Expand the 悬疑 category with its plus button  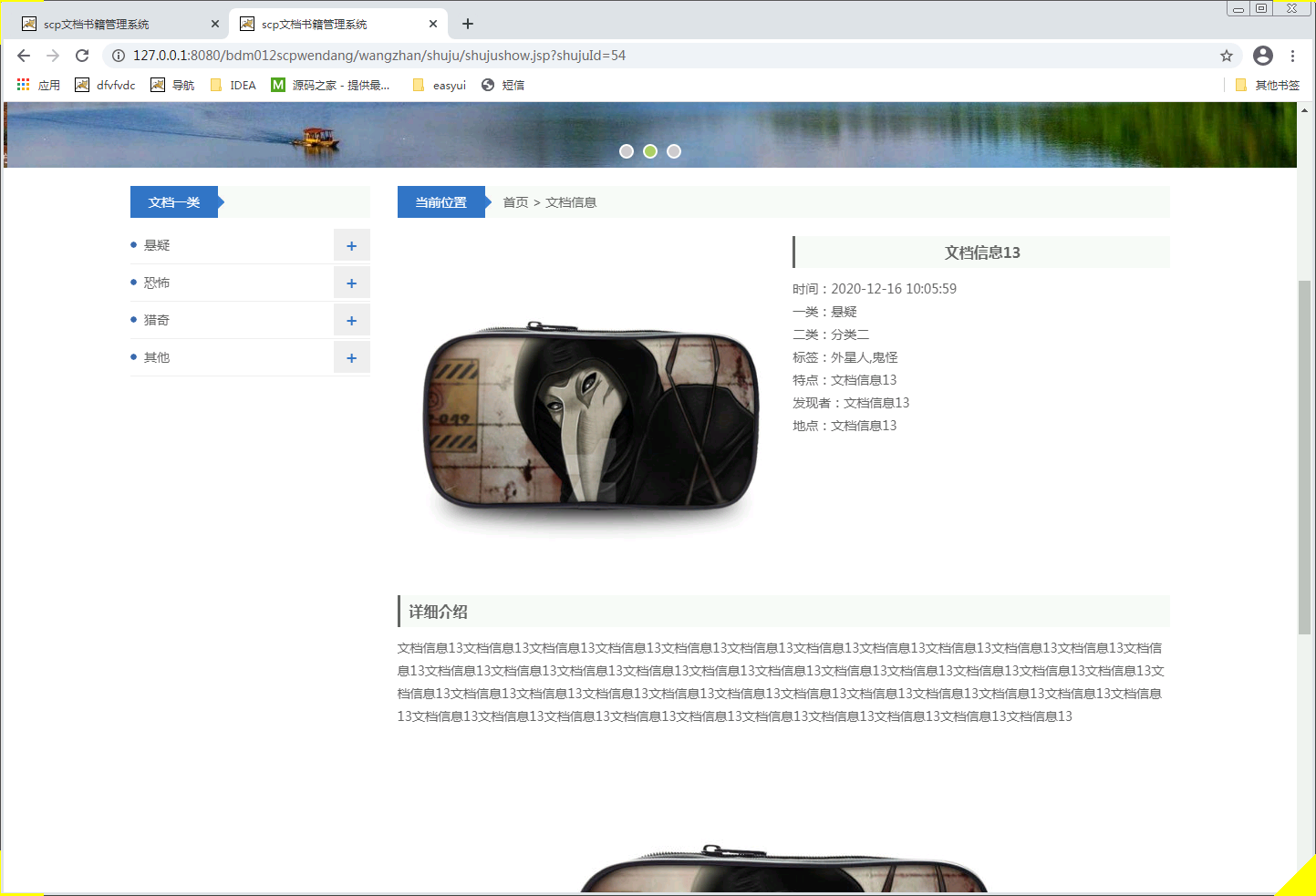(352, 244)
